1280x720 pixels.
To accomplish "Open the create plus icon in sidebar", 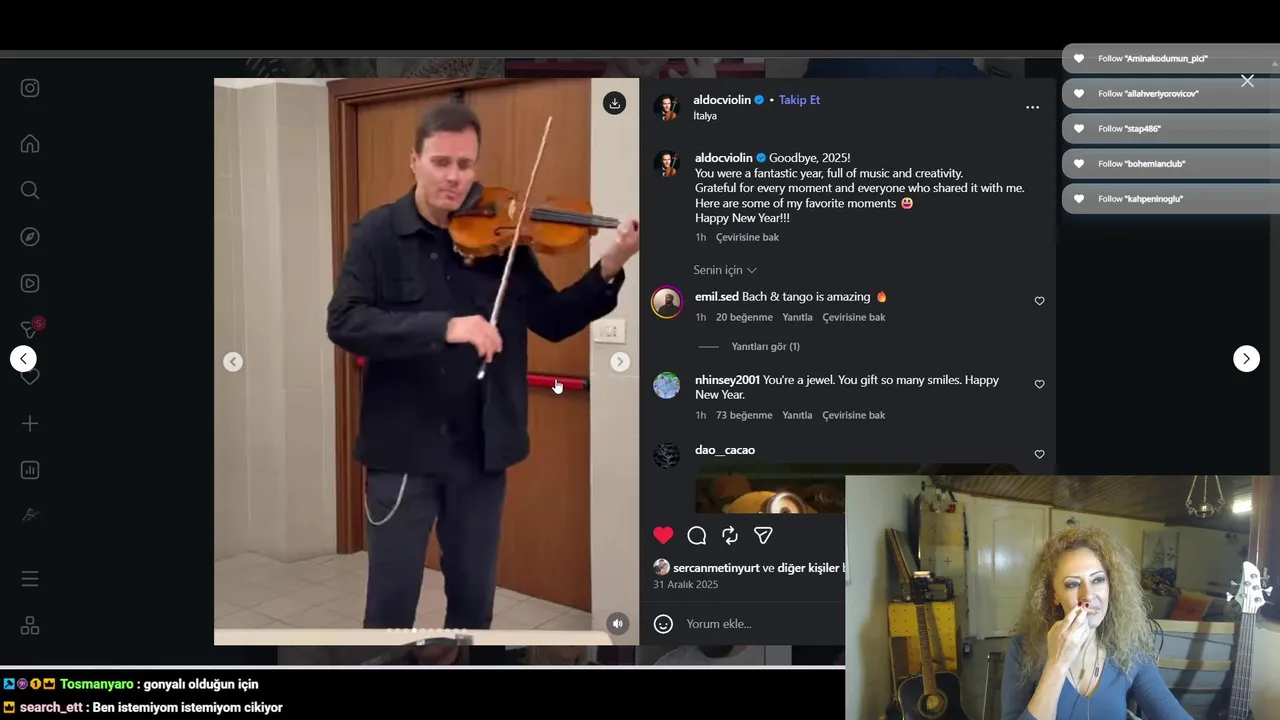I will click(30, 424).
